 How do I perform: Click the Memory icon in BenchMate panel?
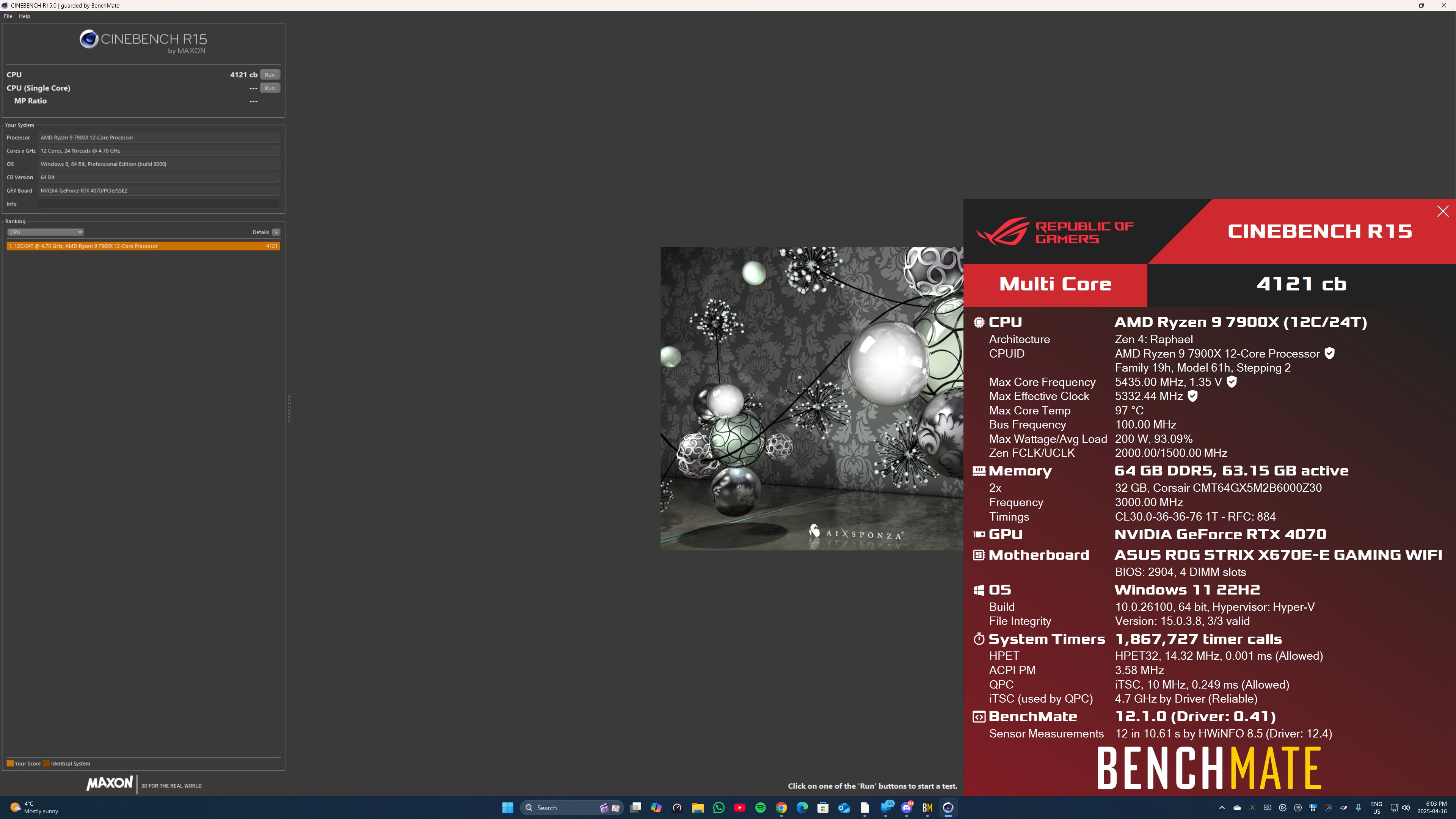979,471
